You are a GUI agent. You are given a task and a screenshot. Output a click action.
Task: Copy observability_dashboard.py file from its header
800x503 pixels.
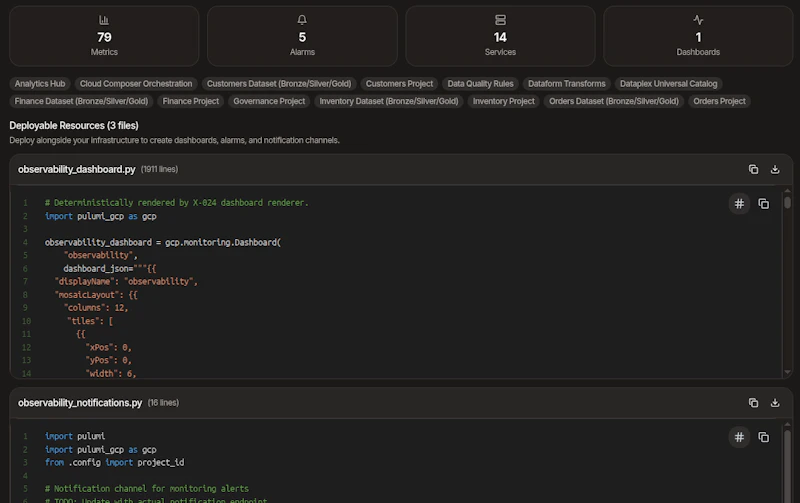click(753, 169)
